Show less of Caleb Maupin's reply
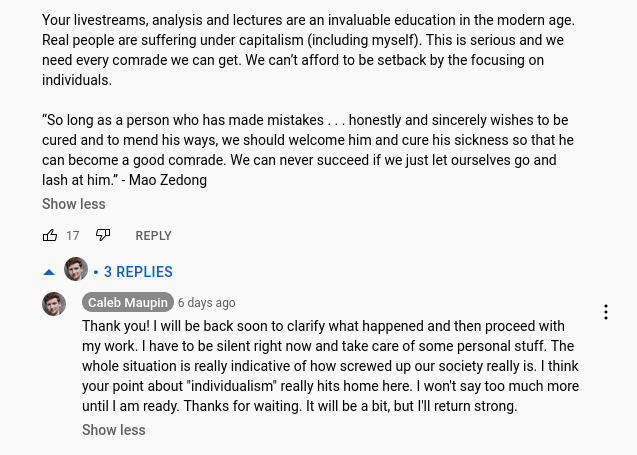The height and width of the screenshot is (455, 637). (113, 430)
